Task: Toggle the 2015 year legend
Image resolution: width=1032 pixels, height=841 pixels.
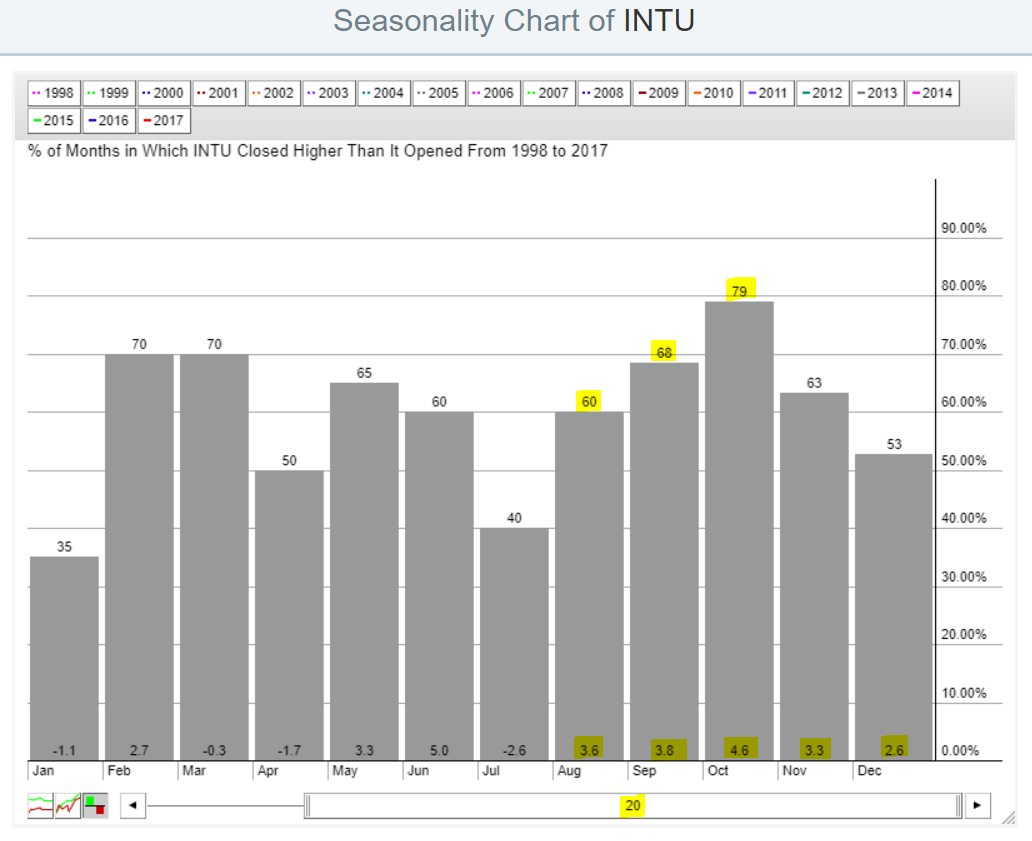Action: 54,121
